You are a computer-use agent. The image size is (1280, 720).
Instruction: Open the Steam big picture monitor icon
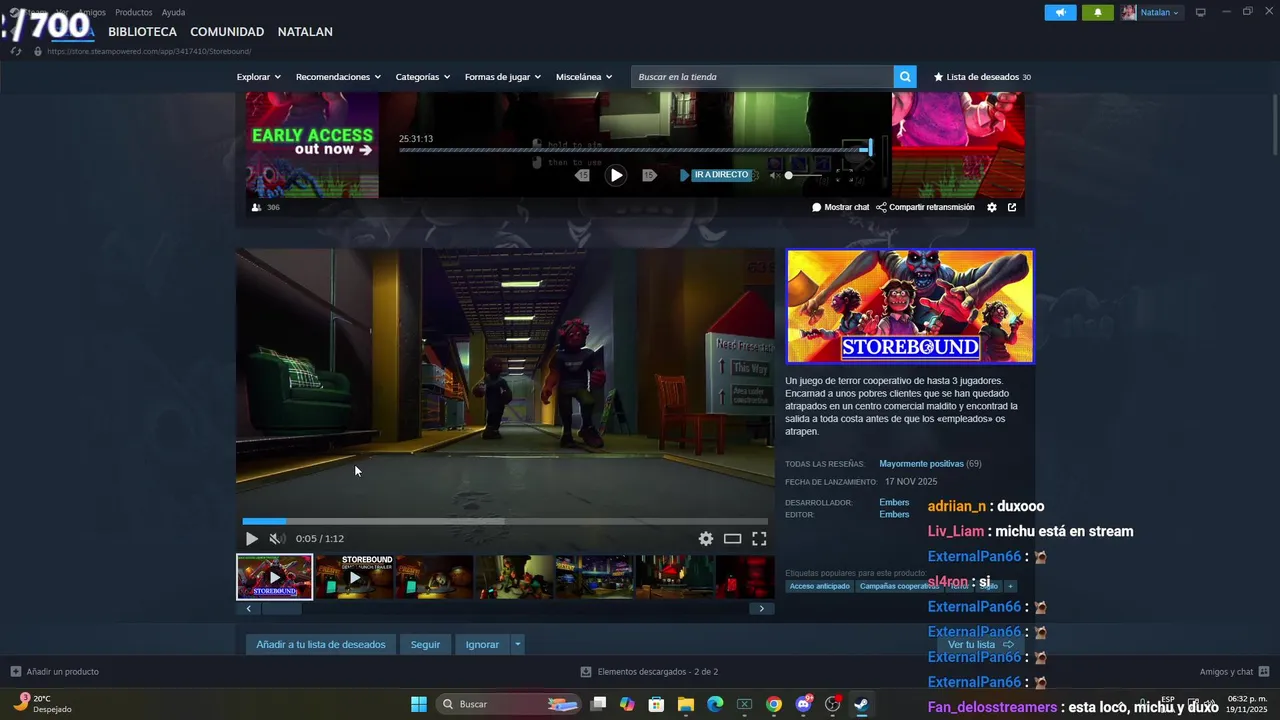coord(1201,12)
